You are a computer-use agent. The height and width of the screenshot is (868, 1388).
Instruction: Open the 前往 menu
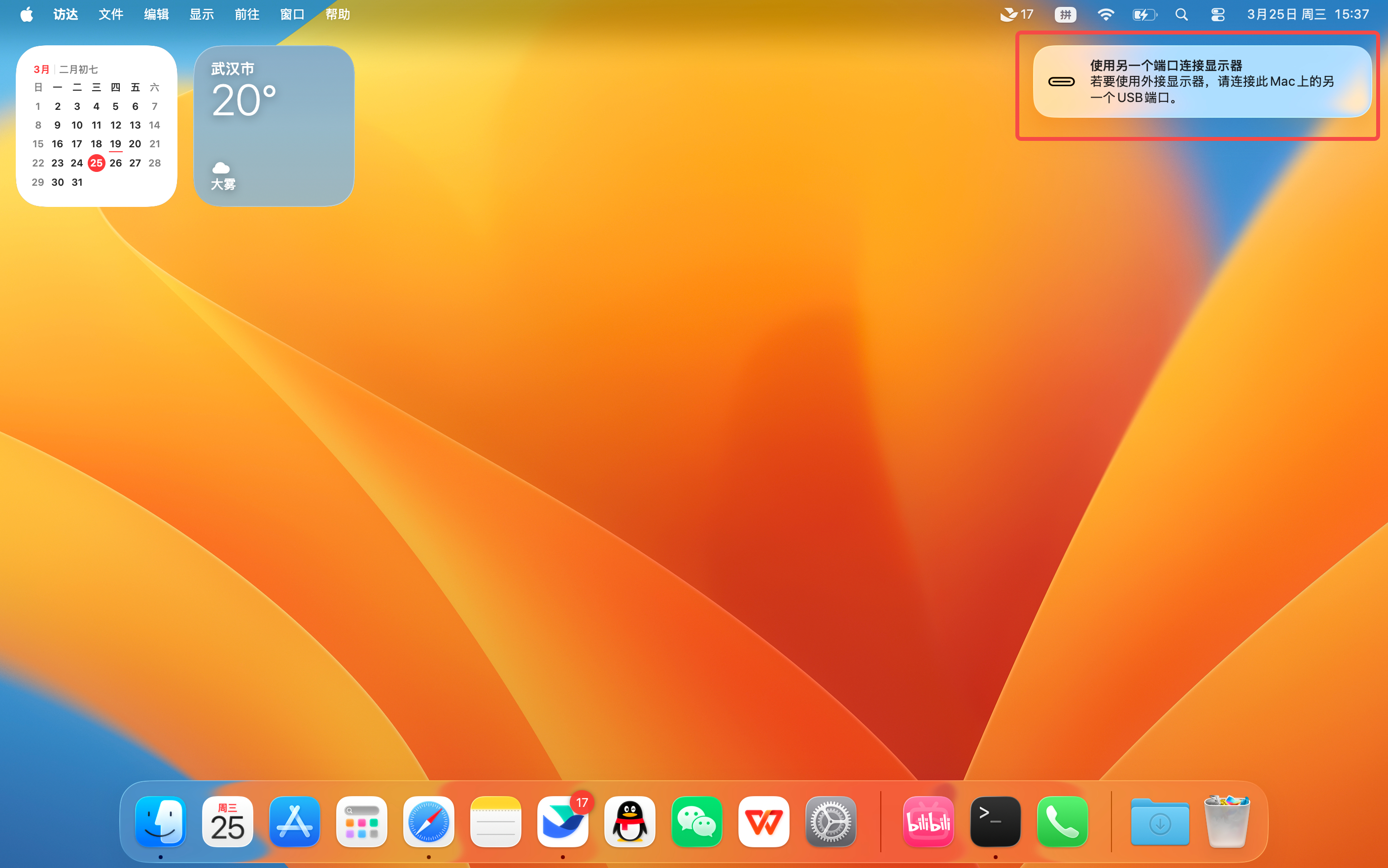(247, 14)
